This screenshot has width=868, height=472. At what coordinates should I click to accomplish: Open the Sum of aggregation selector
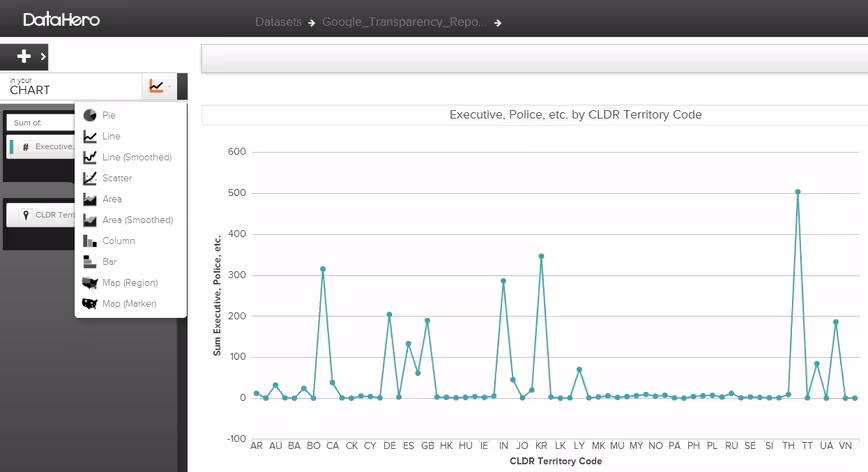[40, 123]
